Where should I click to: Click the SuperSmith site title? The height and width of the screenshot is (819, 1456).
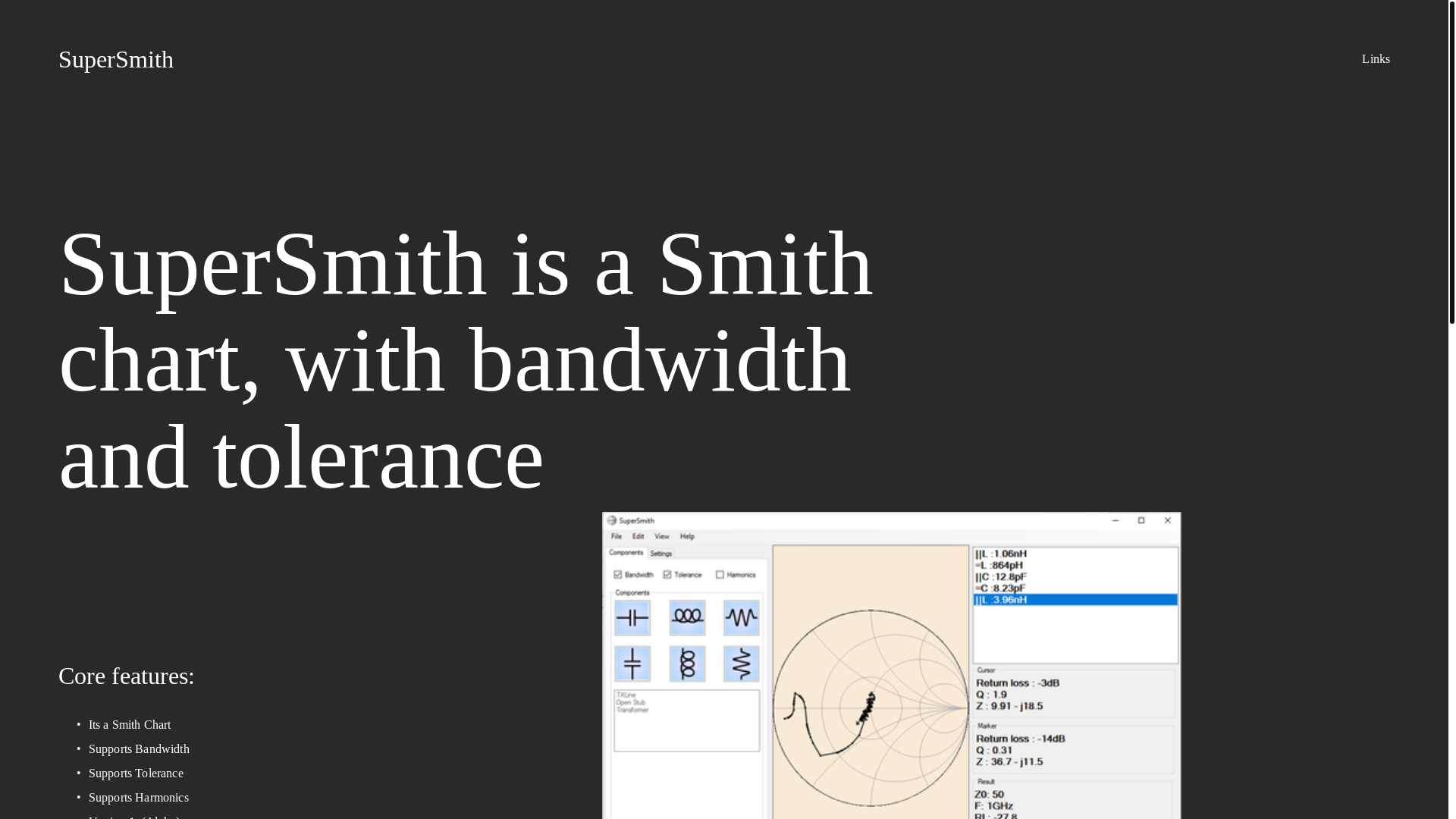click(x=116, y=59)
